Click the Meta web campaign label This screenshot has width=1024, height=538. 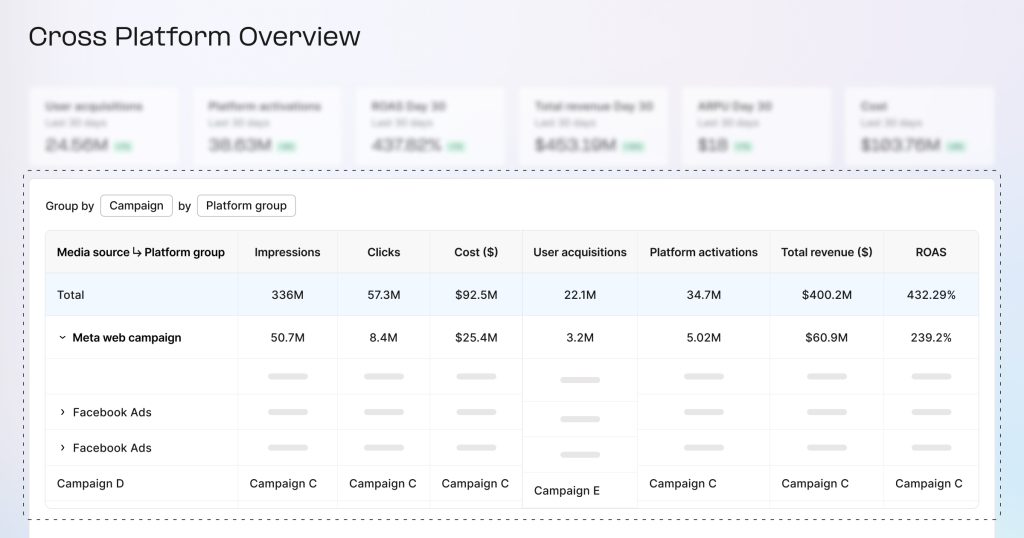[x=127, y=338]
